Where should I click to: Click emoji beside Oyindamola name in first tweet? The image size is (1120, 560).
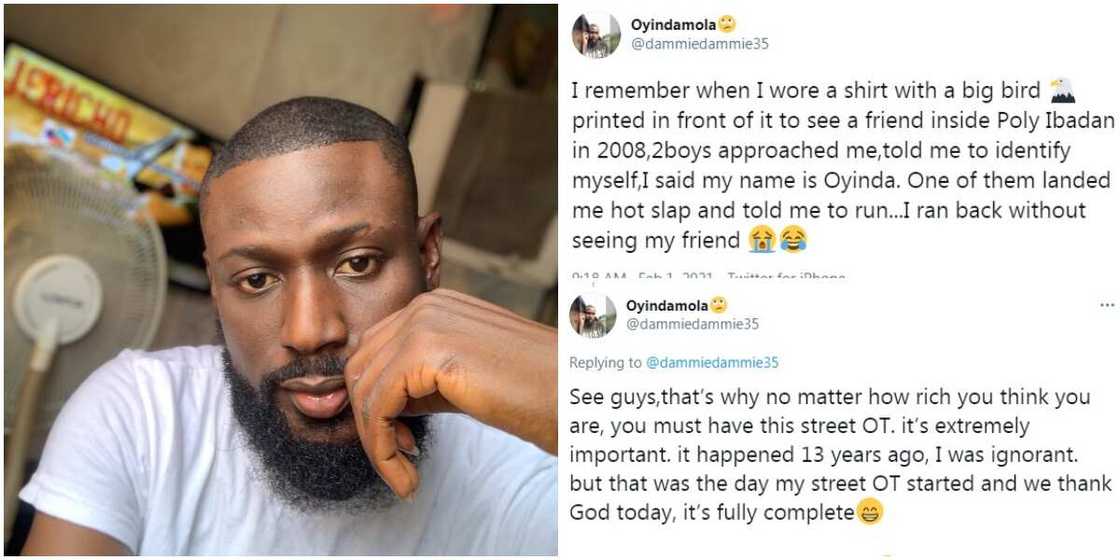coord(728,25)
